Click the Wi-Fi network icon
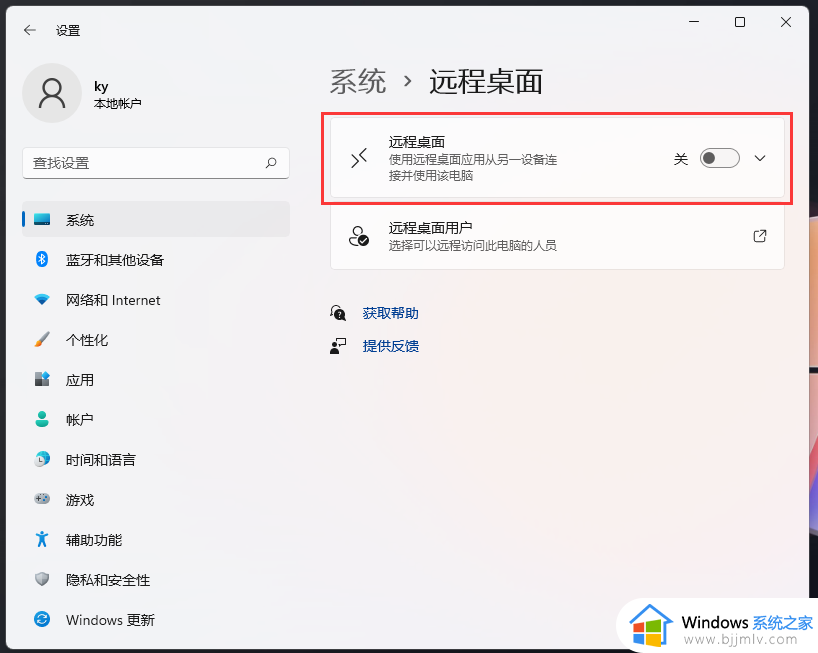This screenshot has width=818, height=653. (42, 299)
